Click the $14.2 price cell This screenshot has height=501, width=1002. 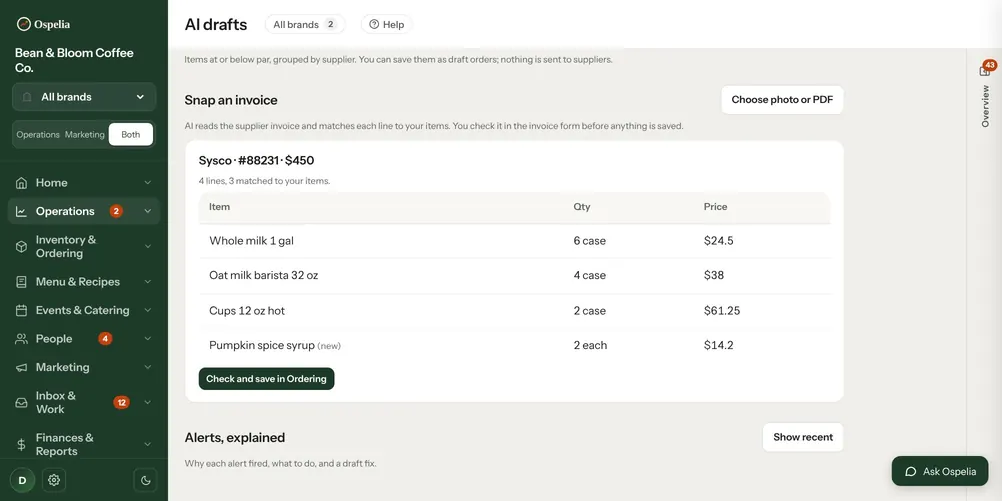pyautogui.click(x=718, y=345)
